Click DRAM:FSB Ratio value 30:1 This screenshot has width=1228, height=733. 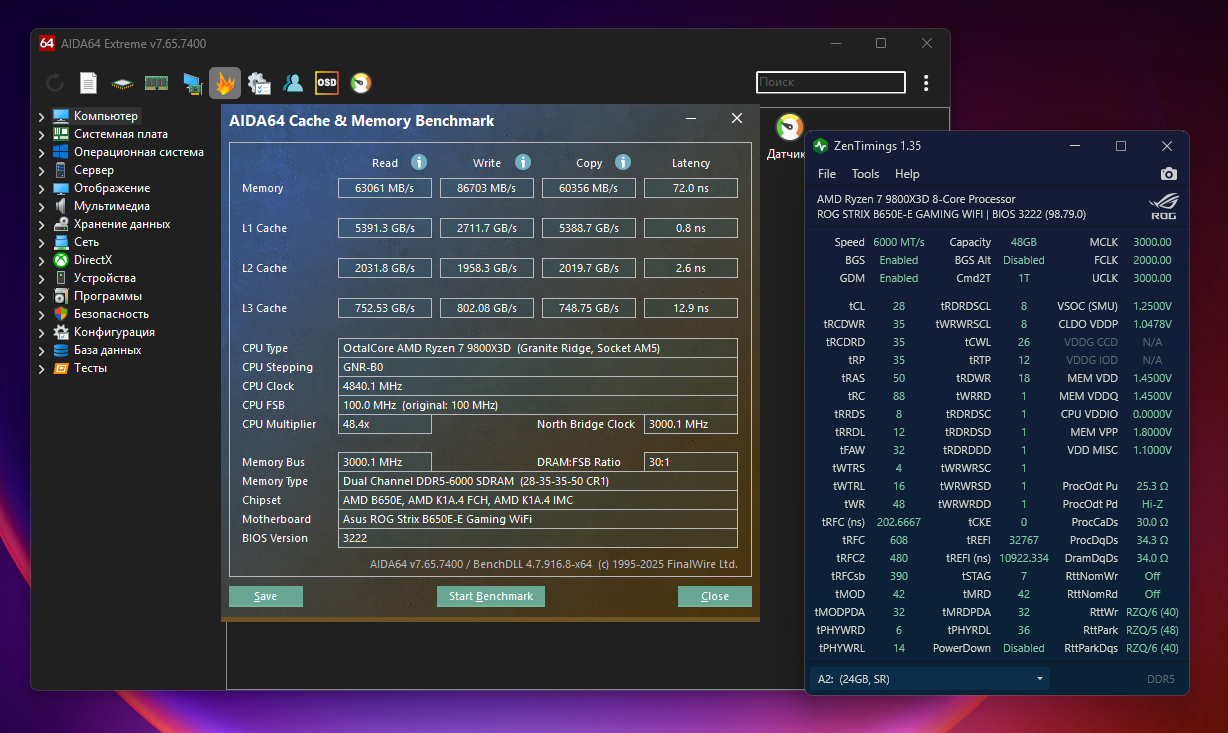pos(691,462)
